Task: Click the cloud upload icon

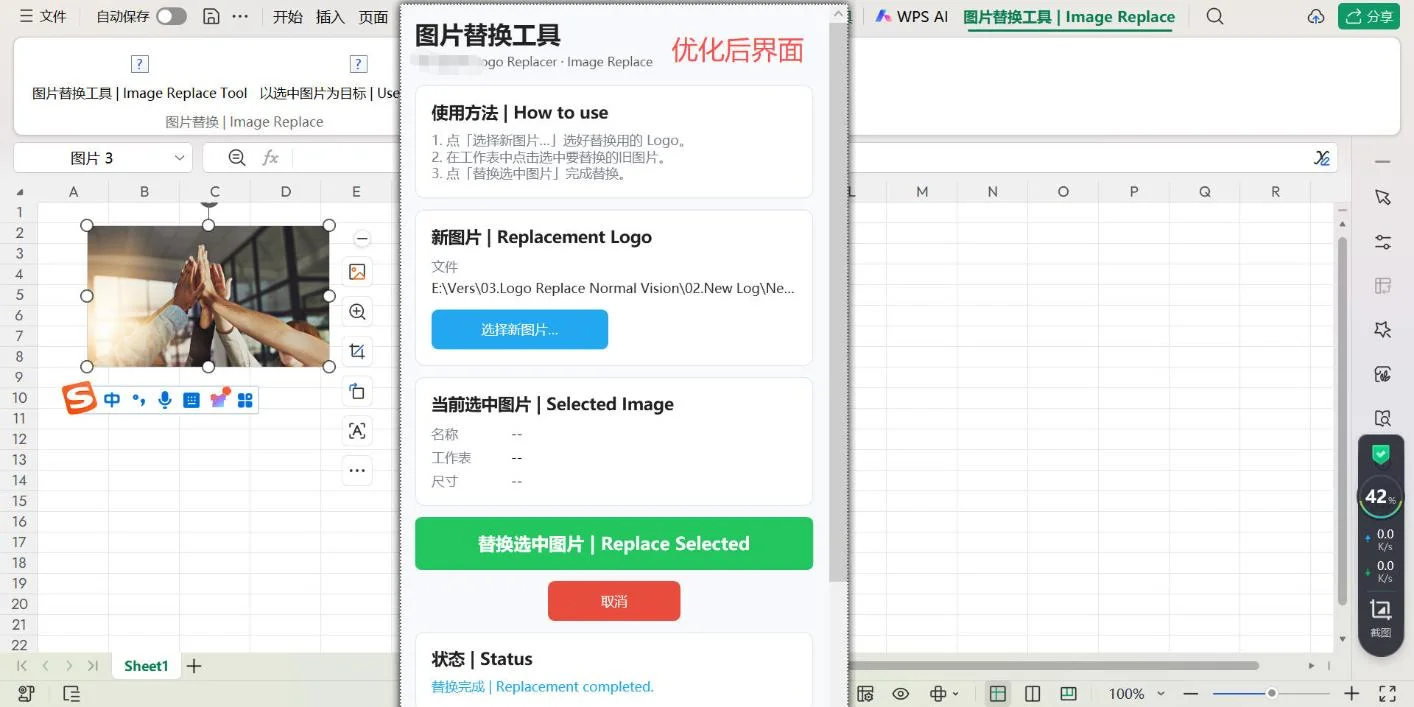Action: tap(1316, 17)
